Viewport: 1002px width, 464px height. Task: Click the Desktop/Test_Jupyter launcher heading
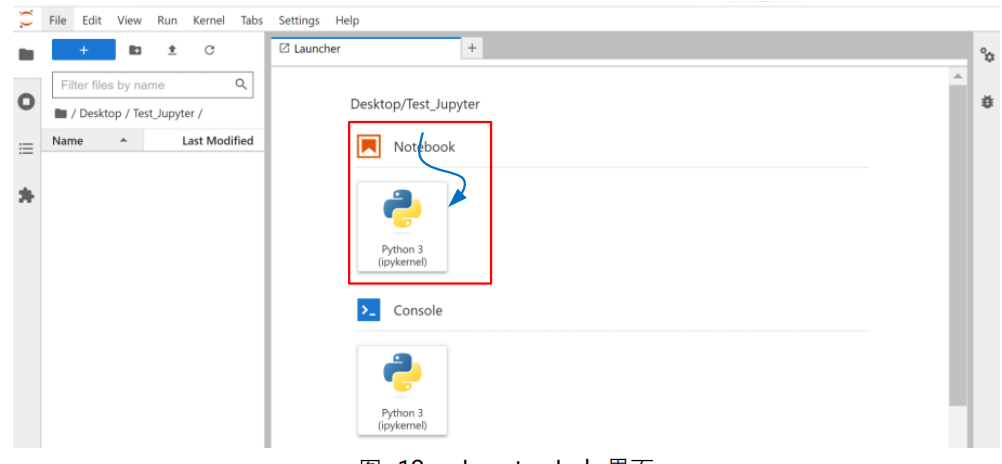[415, 104]
